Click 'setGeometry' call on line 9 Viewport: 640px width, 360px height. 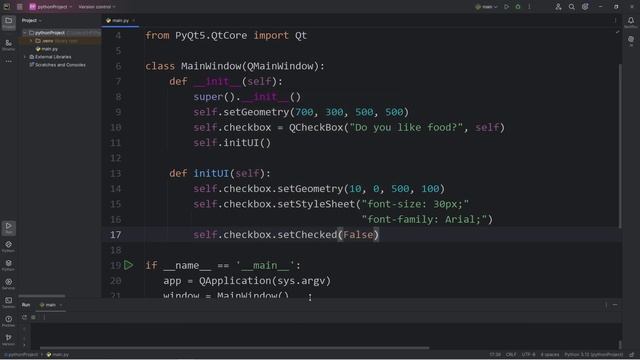(256, 112)
